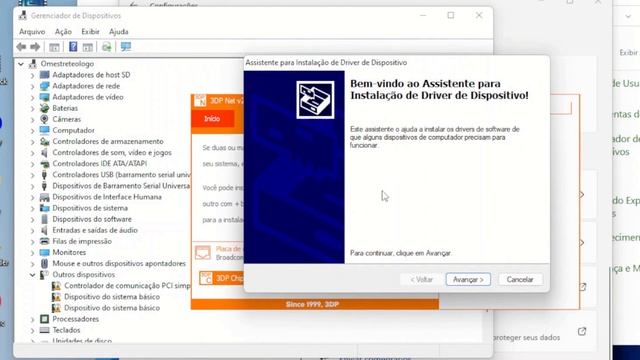Viewport: 640px width, 360px height.
Task: Click the Baterias battery icon
Action: (44, 108)
